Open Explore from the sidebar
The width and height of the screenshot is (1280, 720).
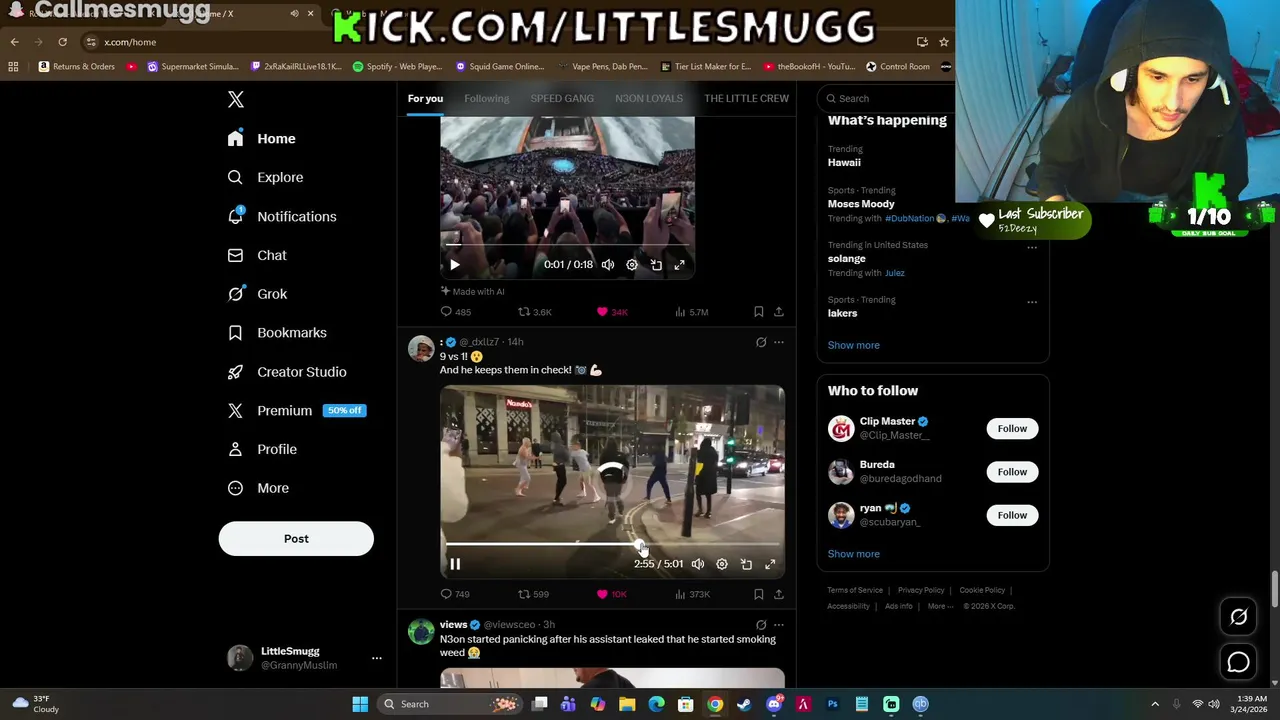coord(266,177)
